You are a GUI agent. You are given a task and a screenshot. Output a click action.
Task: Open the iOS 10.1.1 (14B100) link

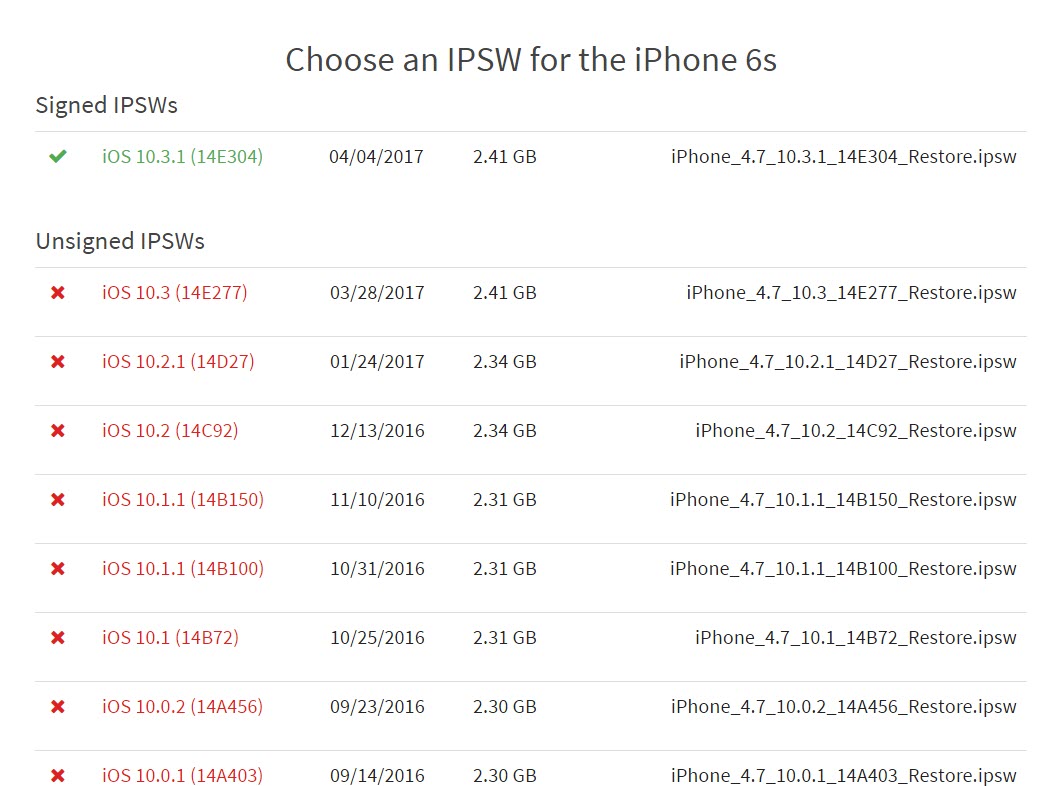[x=183, y=569]
